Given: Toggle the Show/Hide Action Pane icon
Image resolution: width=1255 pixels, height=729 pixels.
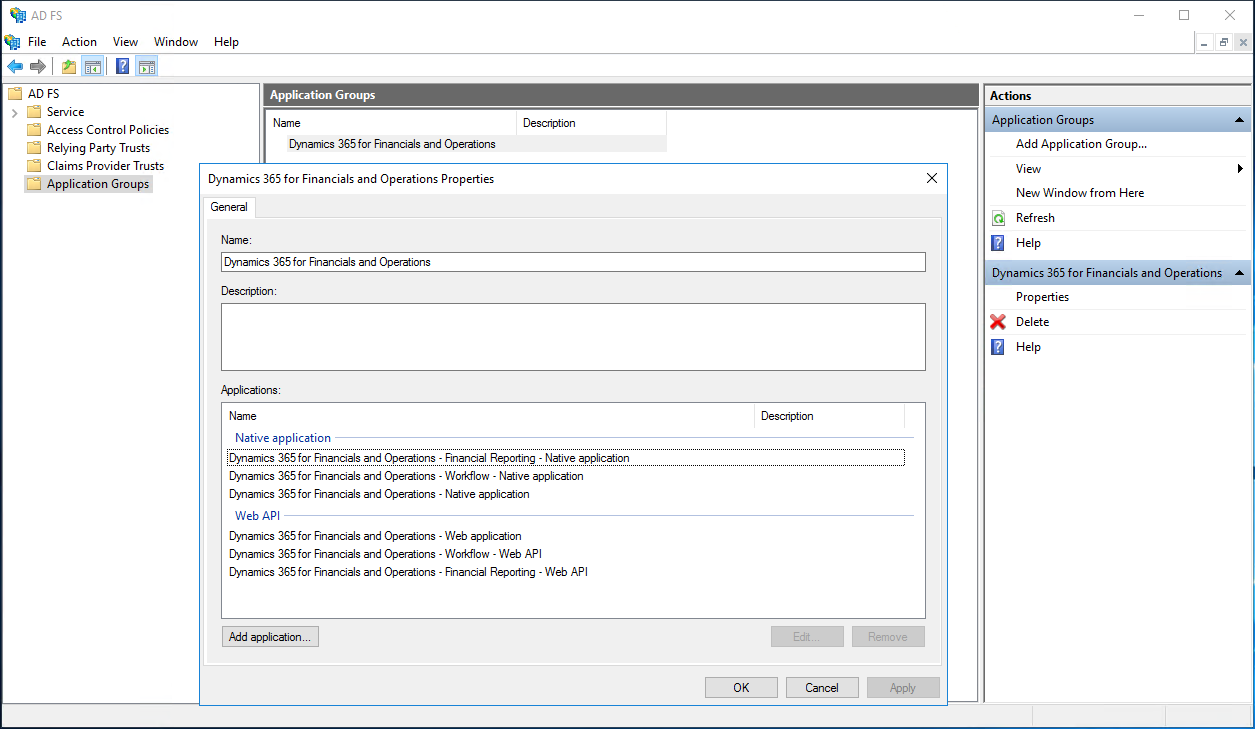Looking at the screenshot, I should pyautogui.click(x=147, y=67).
